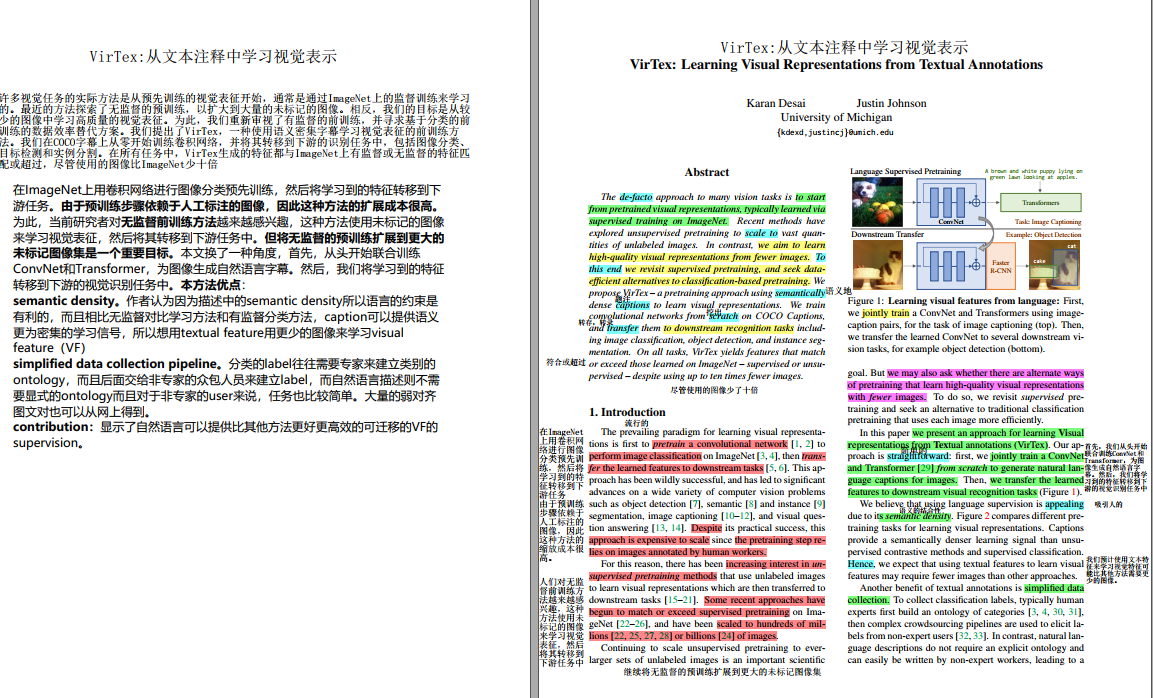
Task: Click margin note starting 在ImageNet上用卷积网络
Action: [561, 495]
